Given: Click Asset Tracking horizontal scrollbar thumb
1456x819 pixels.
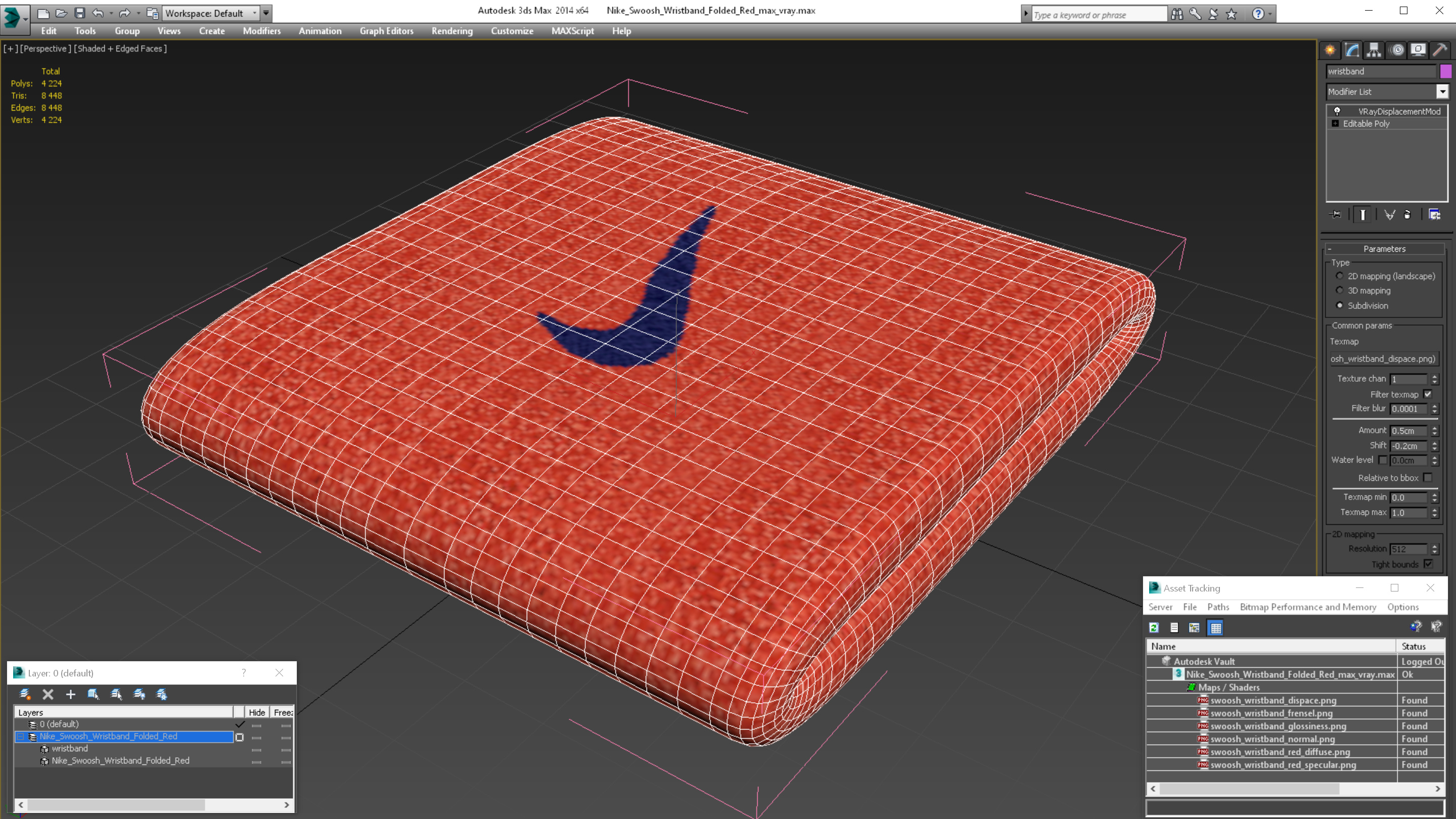Looking at the screenshot, I should tap(1249, 789).
